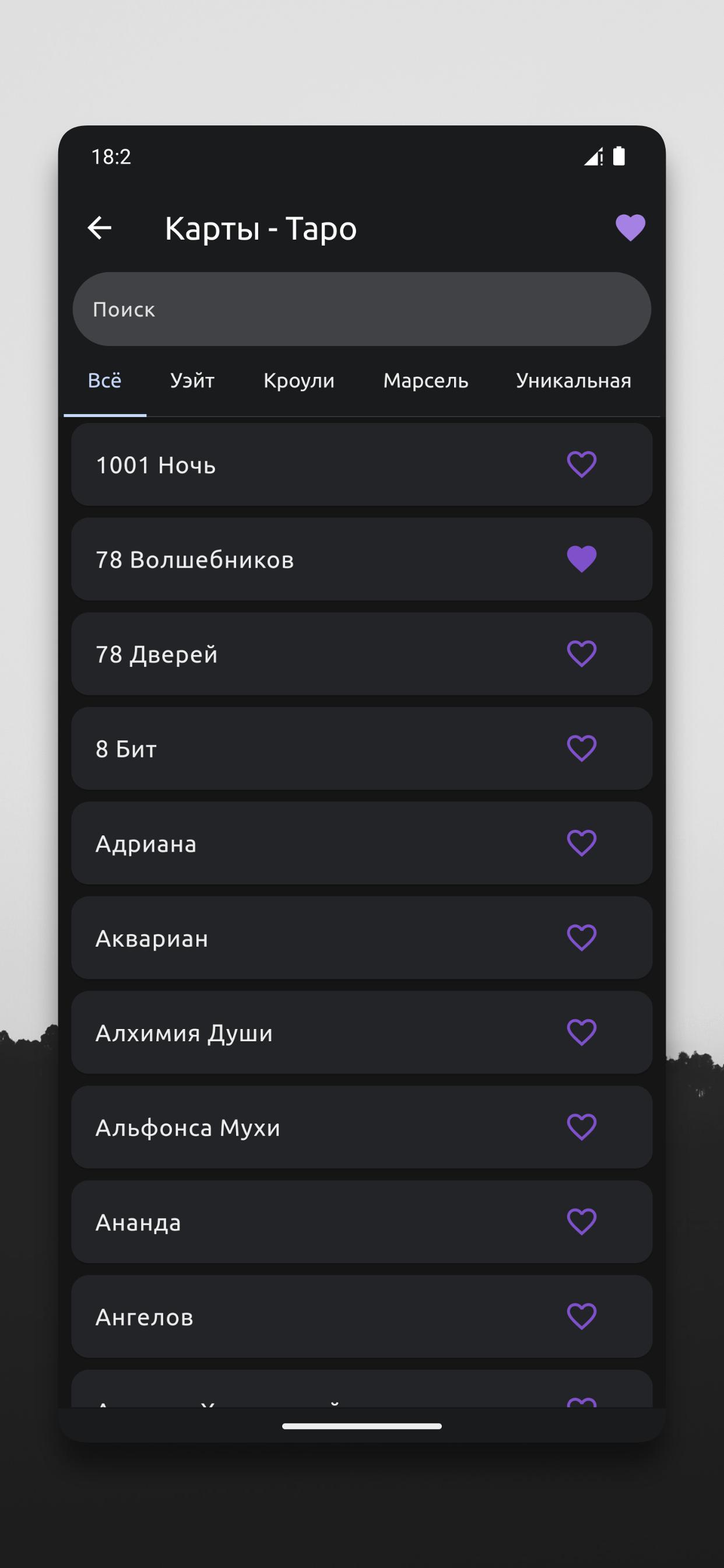The height and width of the screenshot is (1568, 724).
Task: Unfavorite the 78 Волшебников deck
Action: [582, 559]
